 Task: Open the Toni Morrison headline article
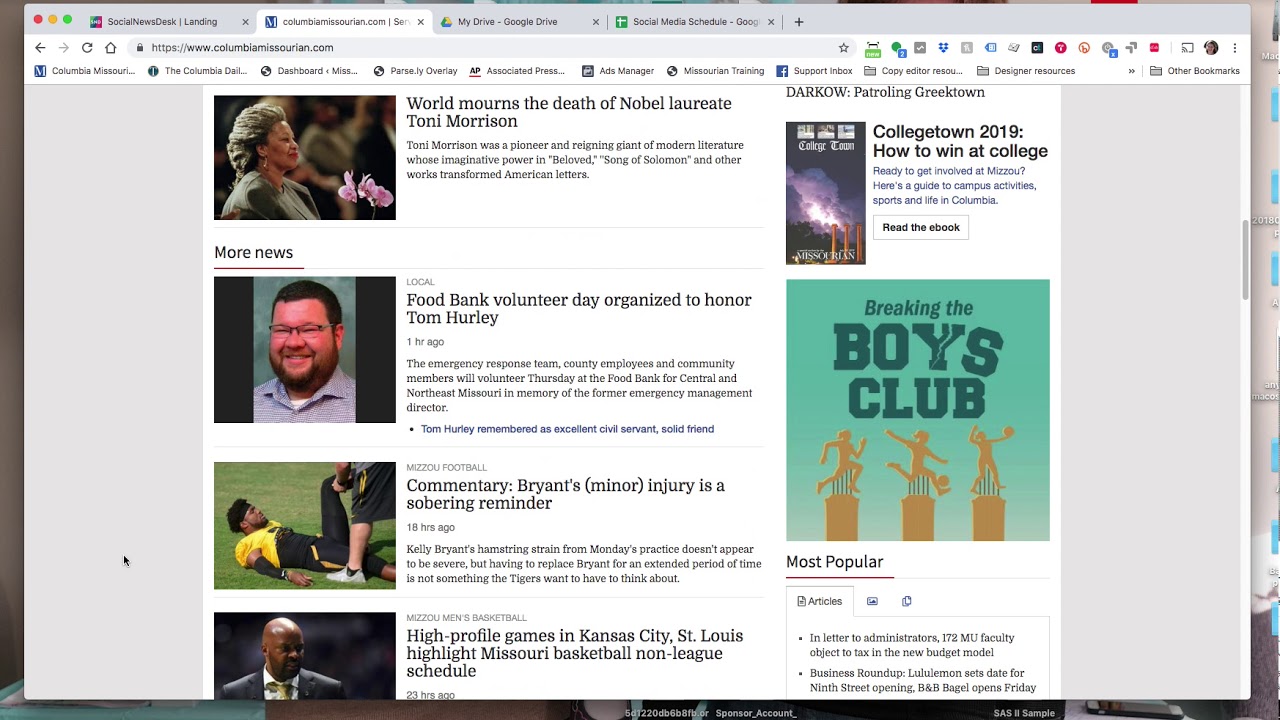point(569,112)
